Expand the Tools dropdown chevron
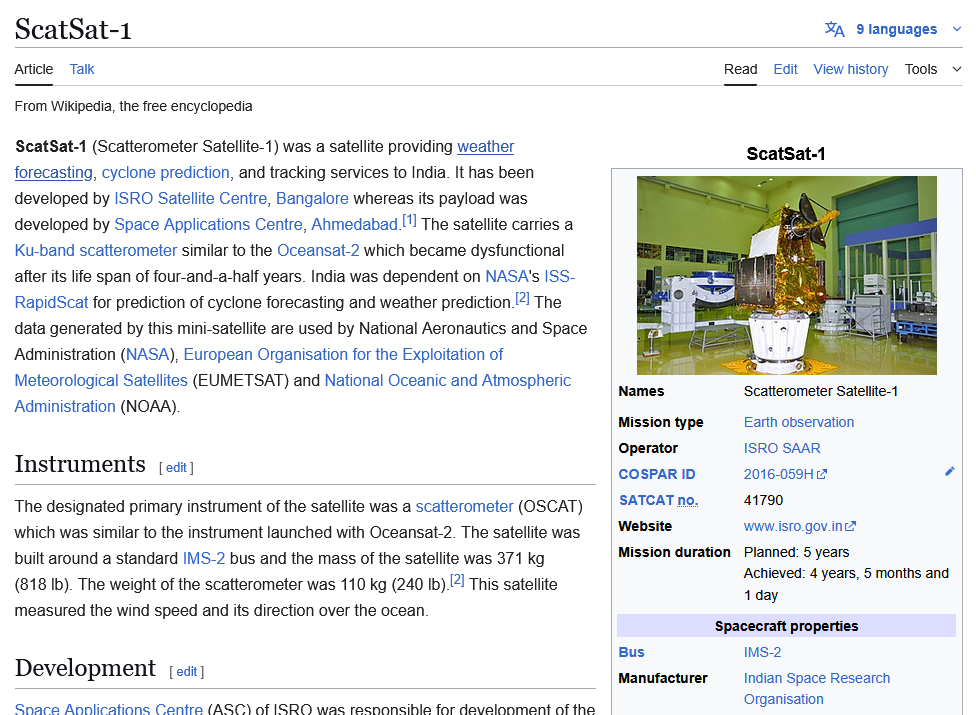The image size is (976, 715). pyautogui.click(x=957, y=69)
